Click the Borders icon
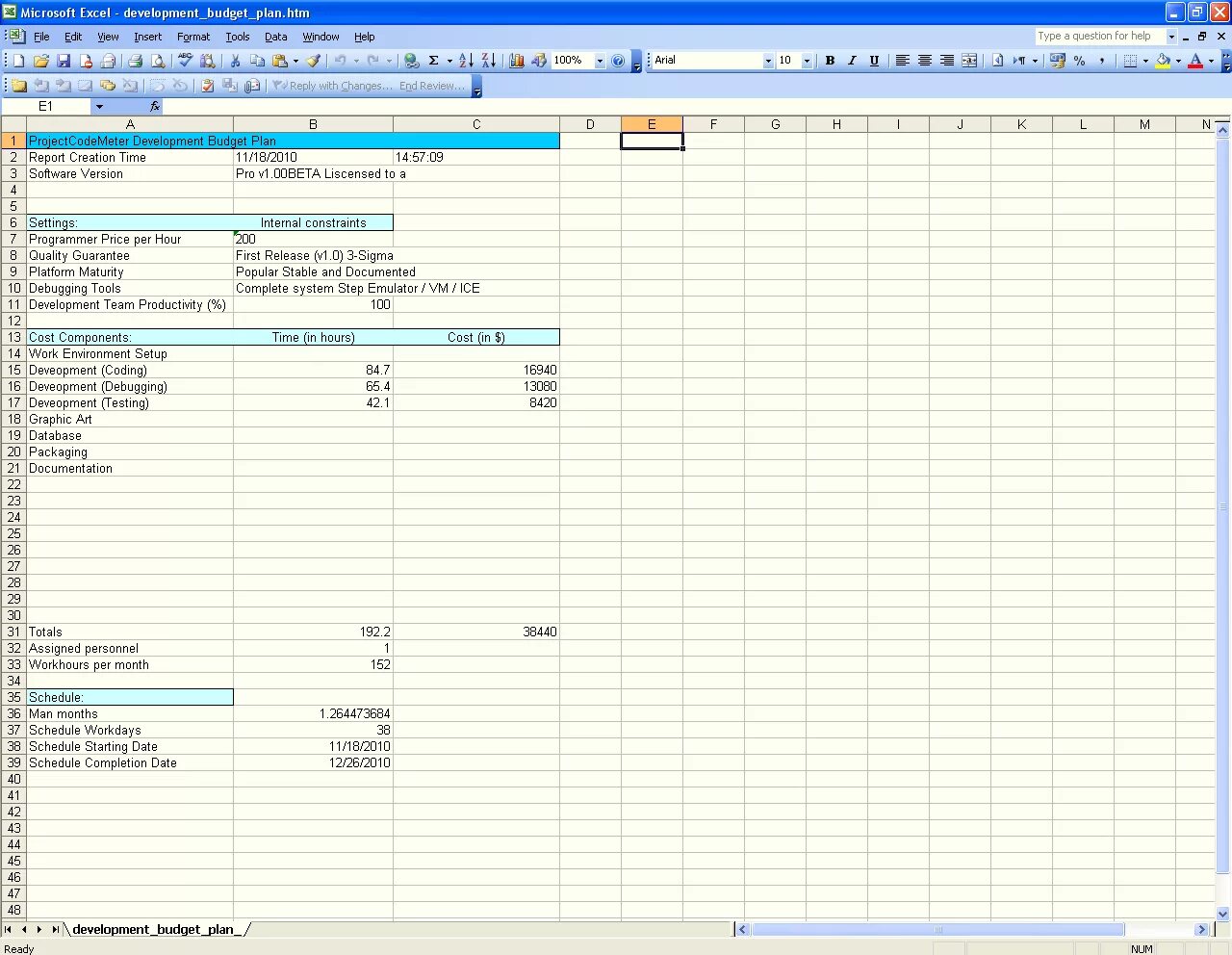 point(1130,61)
